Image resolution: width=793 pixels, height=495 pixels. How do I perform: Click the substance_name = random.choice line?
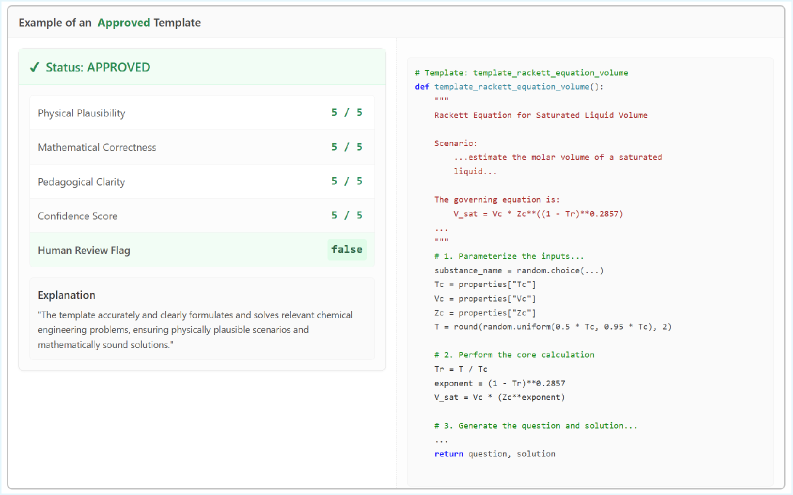tap(519, 270)
